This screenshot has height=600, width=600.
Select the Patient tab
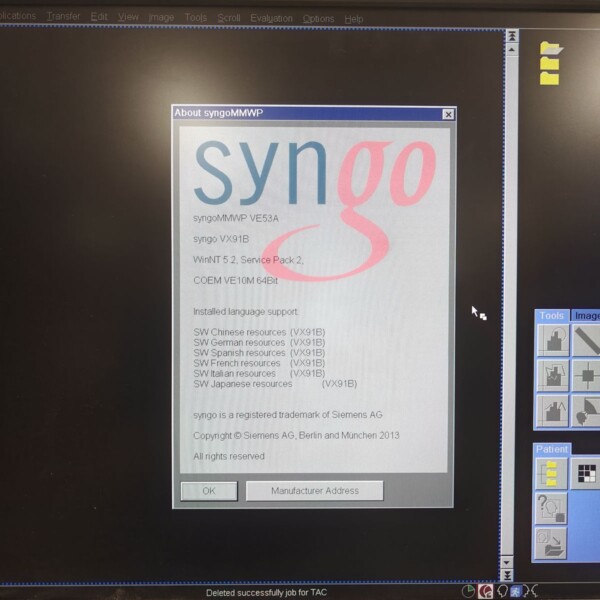point(551,450)
